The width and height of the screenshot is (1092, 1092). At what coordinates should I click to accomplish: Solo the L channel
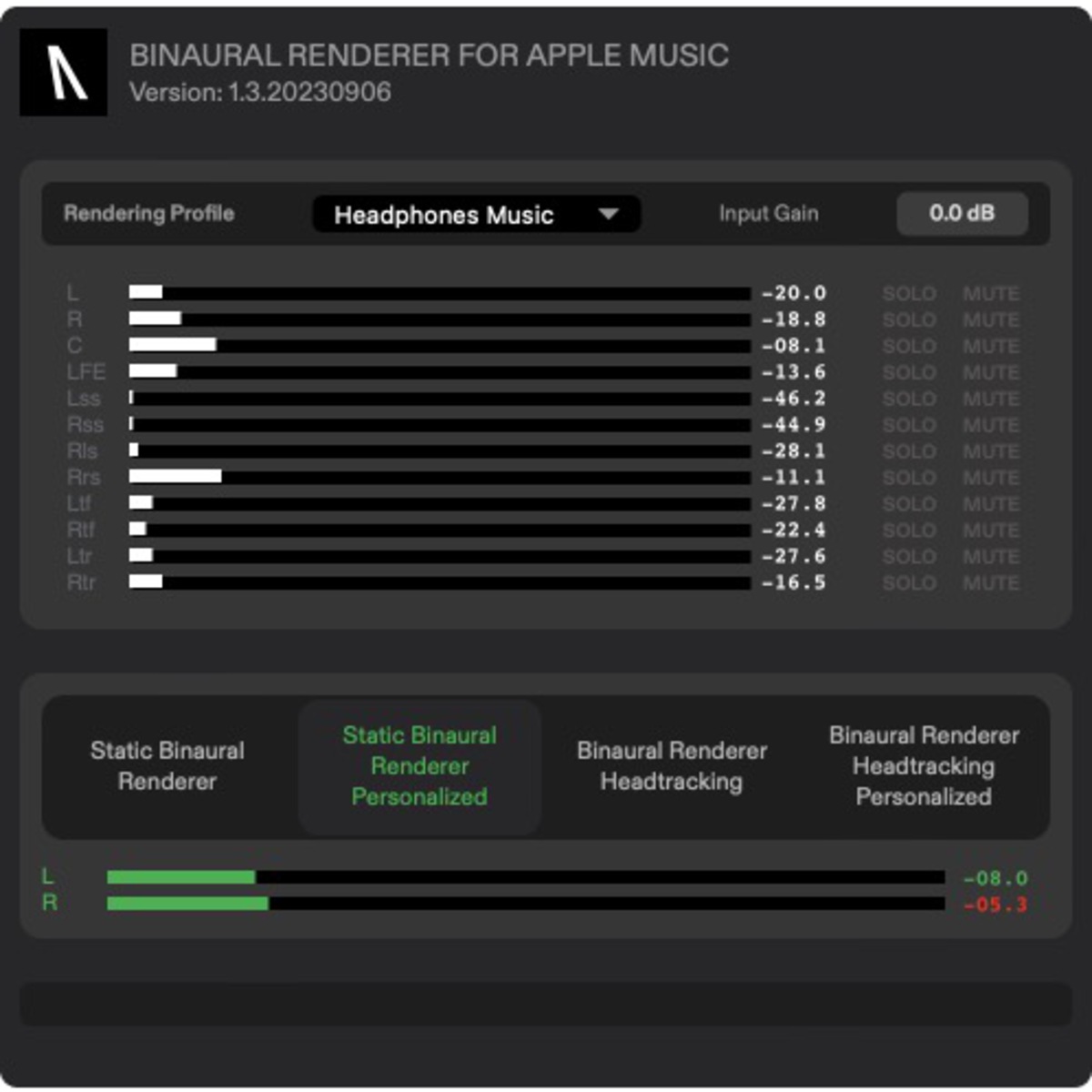coord(910,293)
